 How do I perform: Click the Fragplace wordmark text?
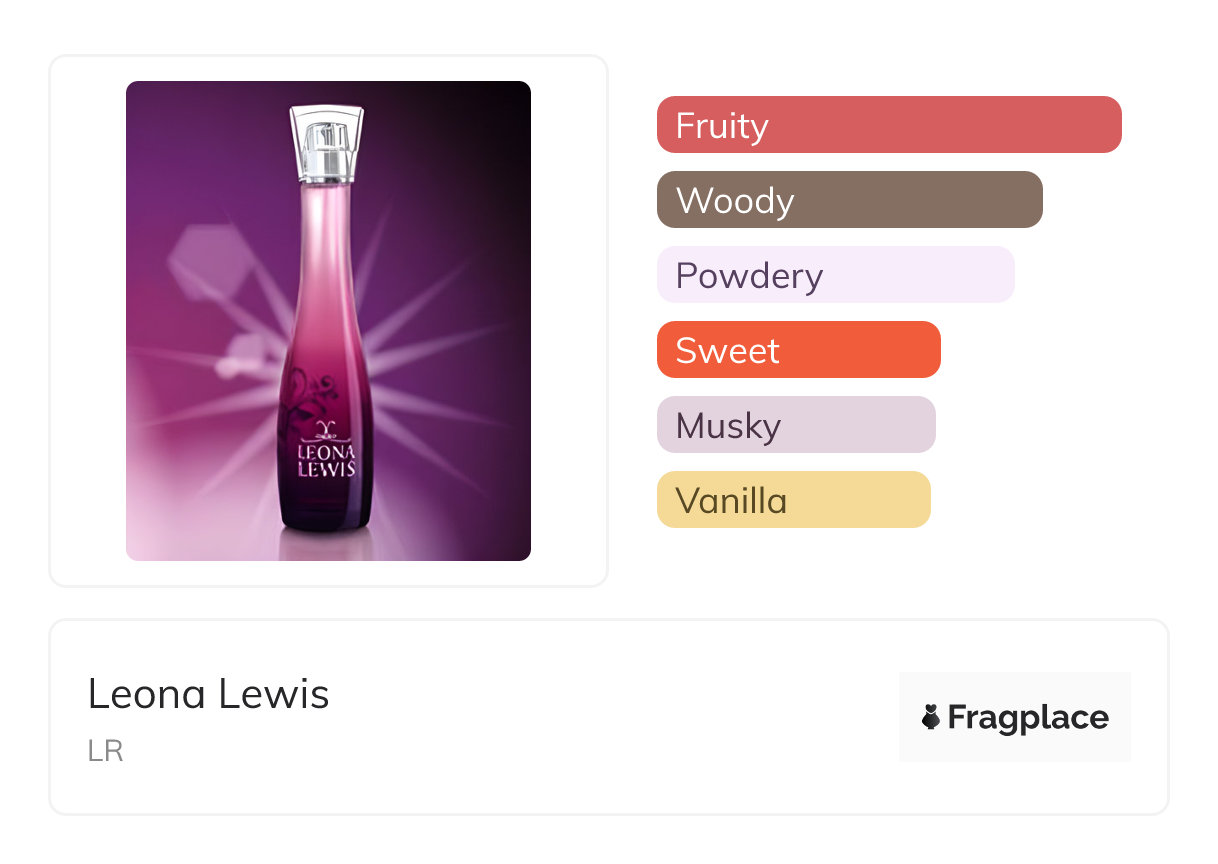point(1028,718)
